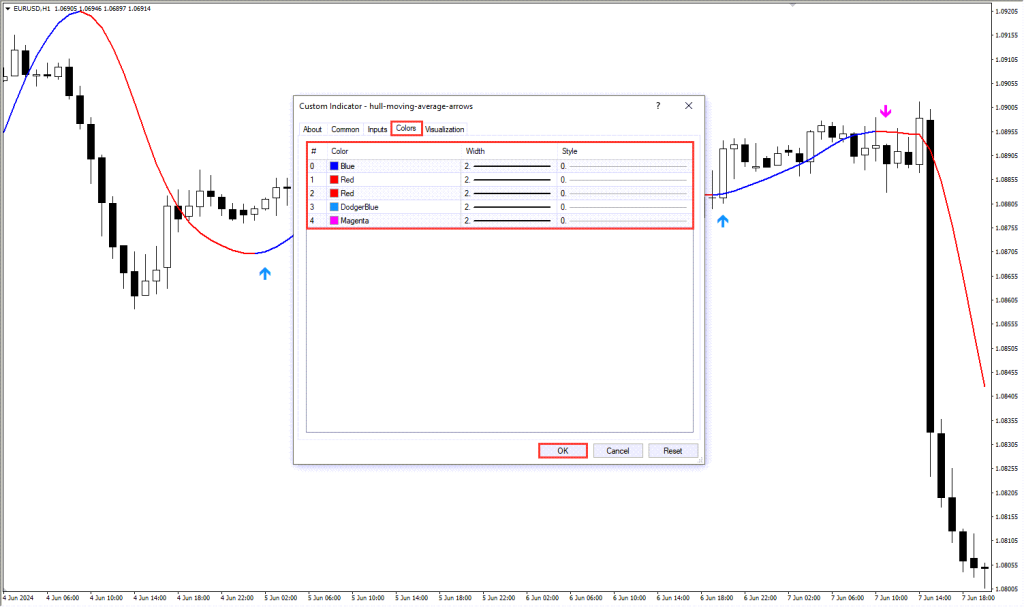Click the EURUSD,H1 chart title dropdown triangle
This screenshot has height=607, width=1024.
tap(7, 8)
